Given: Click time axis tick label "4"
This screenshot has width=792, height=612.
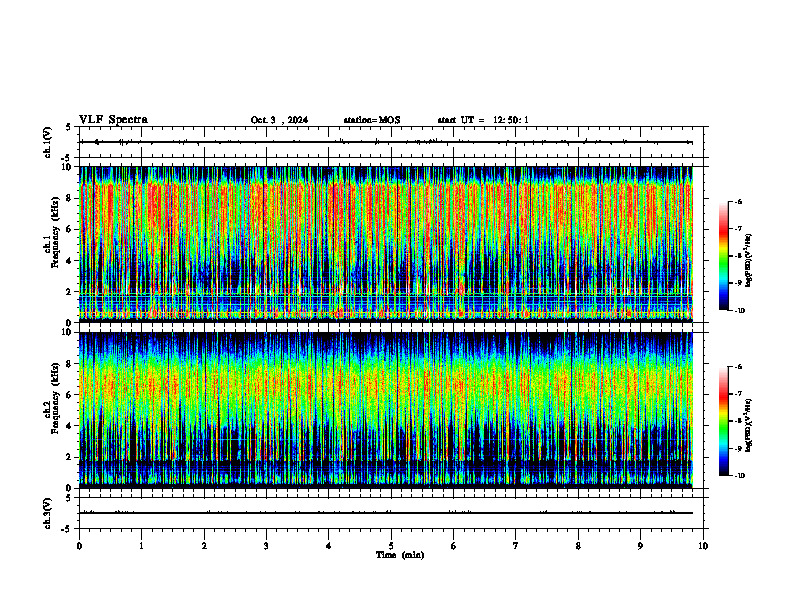Looking at the screenshot, I should pos(329,546).
